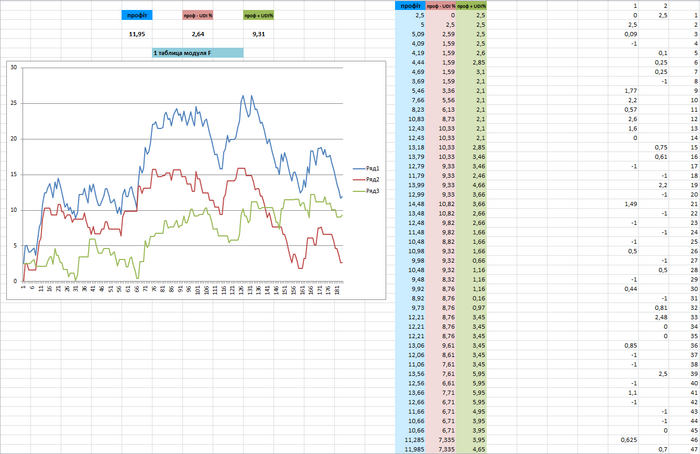Screen dimensions: 700x454
Task: Select the cell with 1,49 in row 21
Action: [623, 204]
